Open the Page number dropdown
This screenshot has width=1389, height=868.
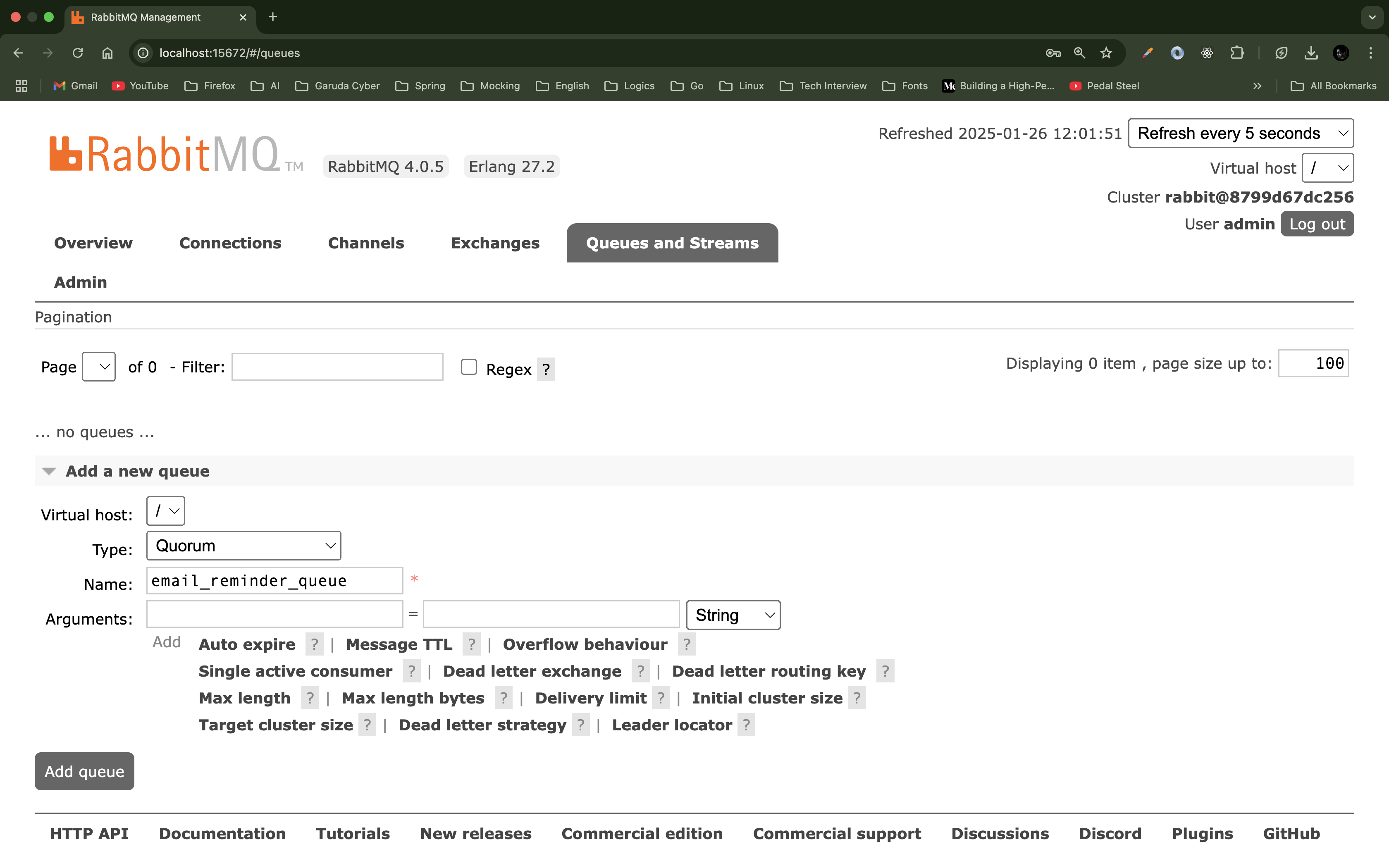tap(99, 366)
